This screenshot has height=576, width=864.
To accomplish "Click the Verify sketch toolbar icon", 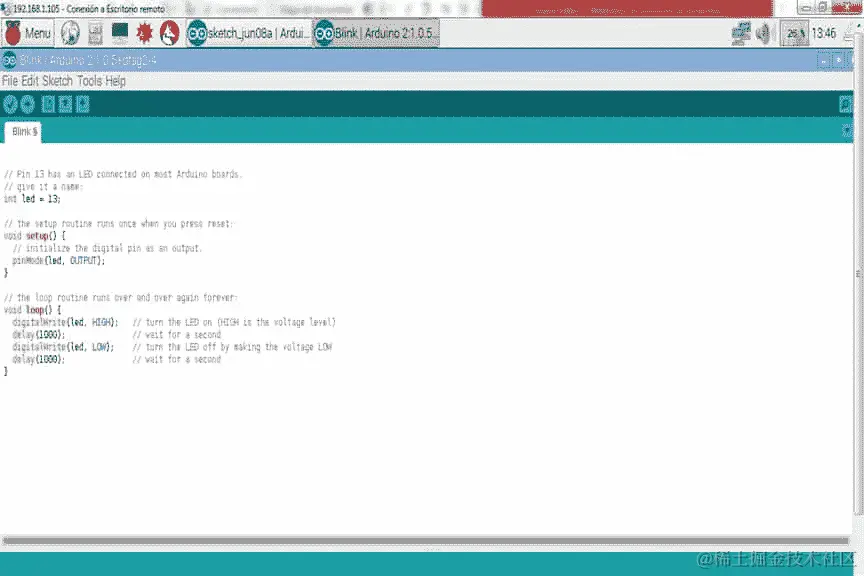I will pyautogui.click(x=10, y=104).
